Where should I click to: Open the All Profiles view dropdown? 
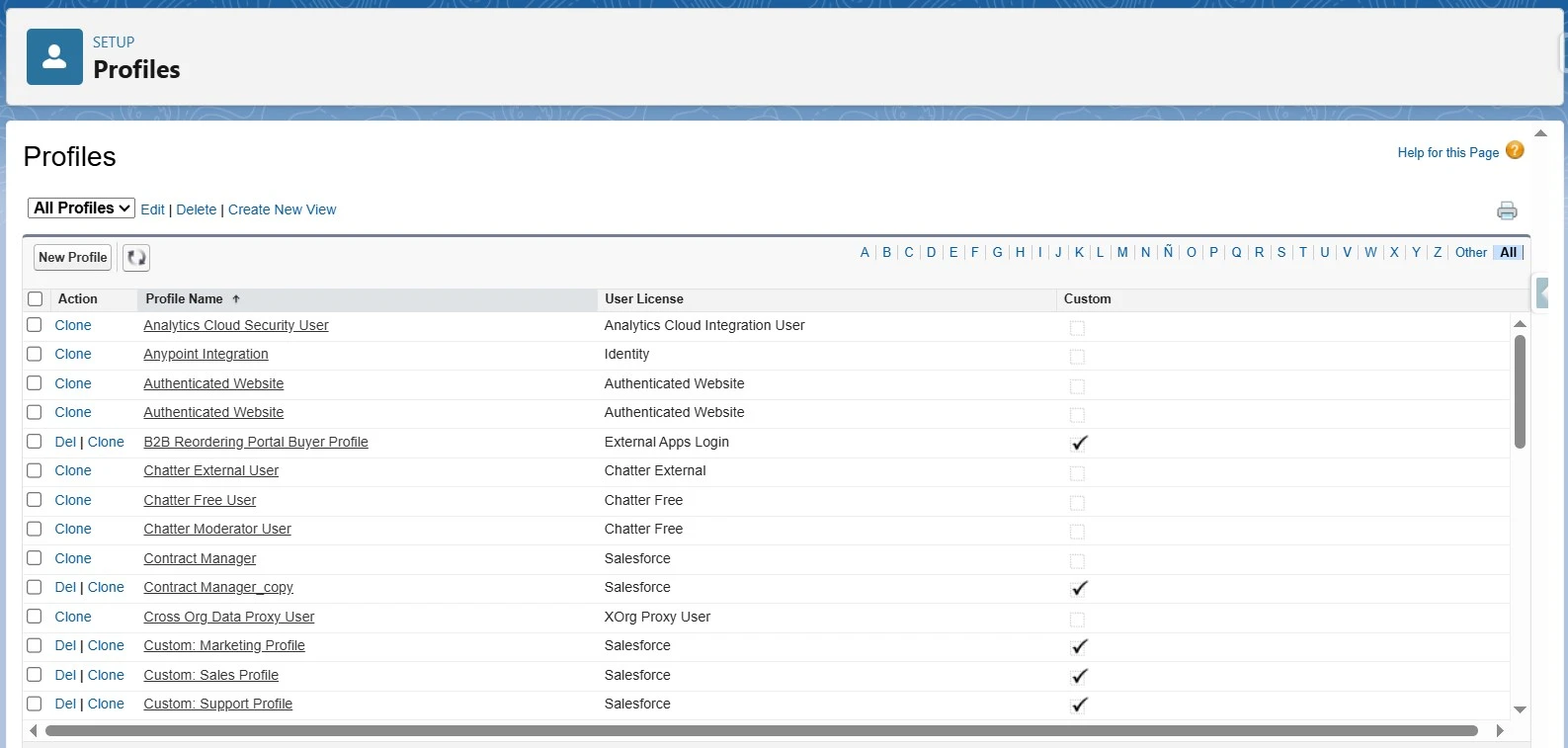81,208
